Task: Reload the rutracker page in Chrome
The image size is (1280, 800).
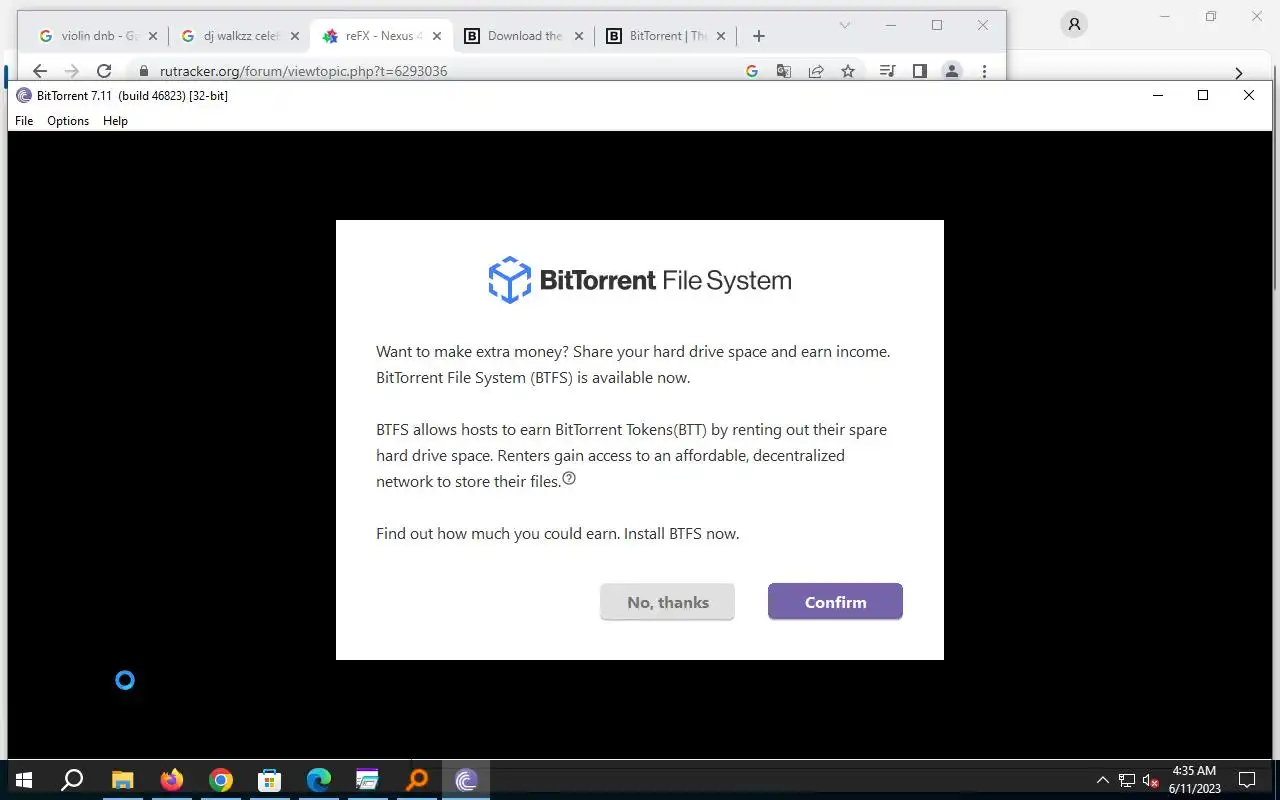Action: (104, 71)
